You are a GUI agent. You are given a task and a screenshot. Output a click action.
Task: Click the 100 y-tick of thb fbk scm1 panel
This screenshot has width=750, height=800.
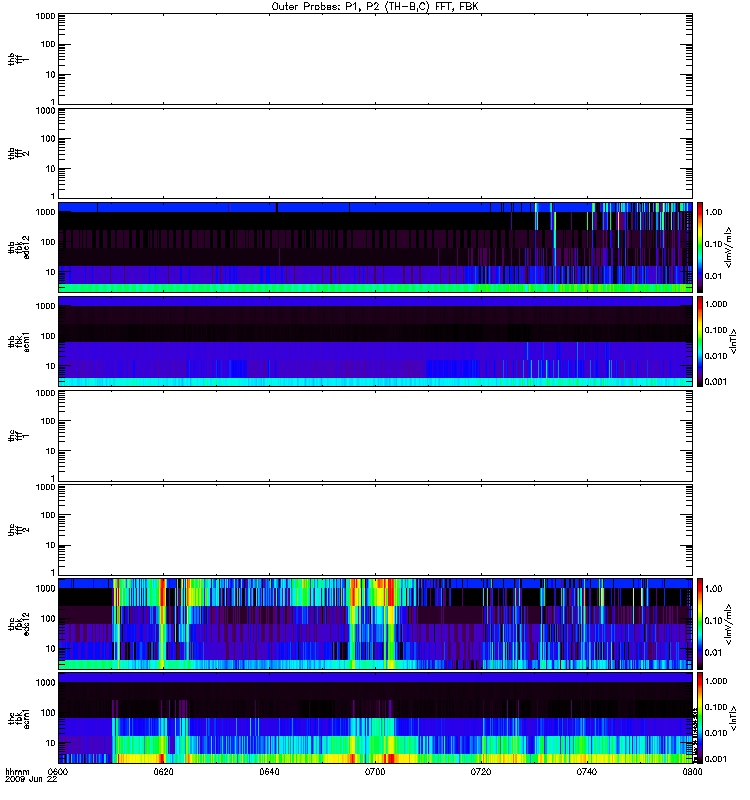[48, 336]
